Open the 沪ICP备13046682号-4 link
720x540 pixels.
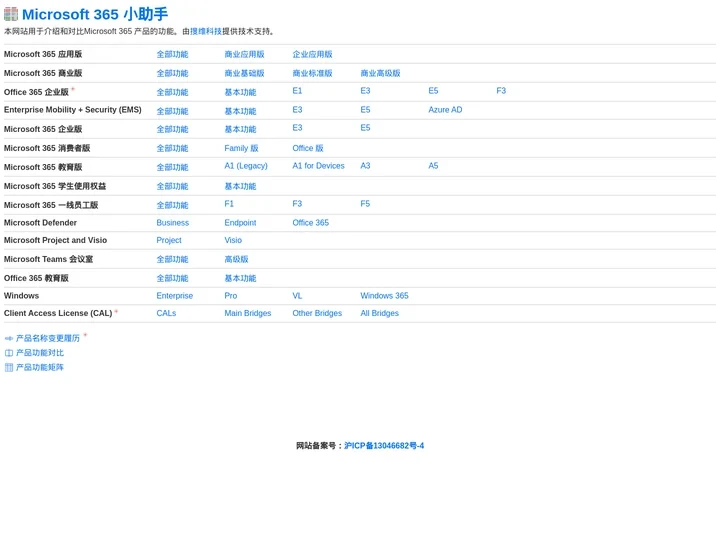pyautogui.click(x=384, y=446)
